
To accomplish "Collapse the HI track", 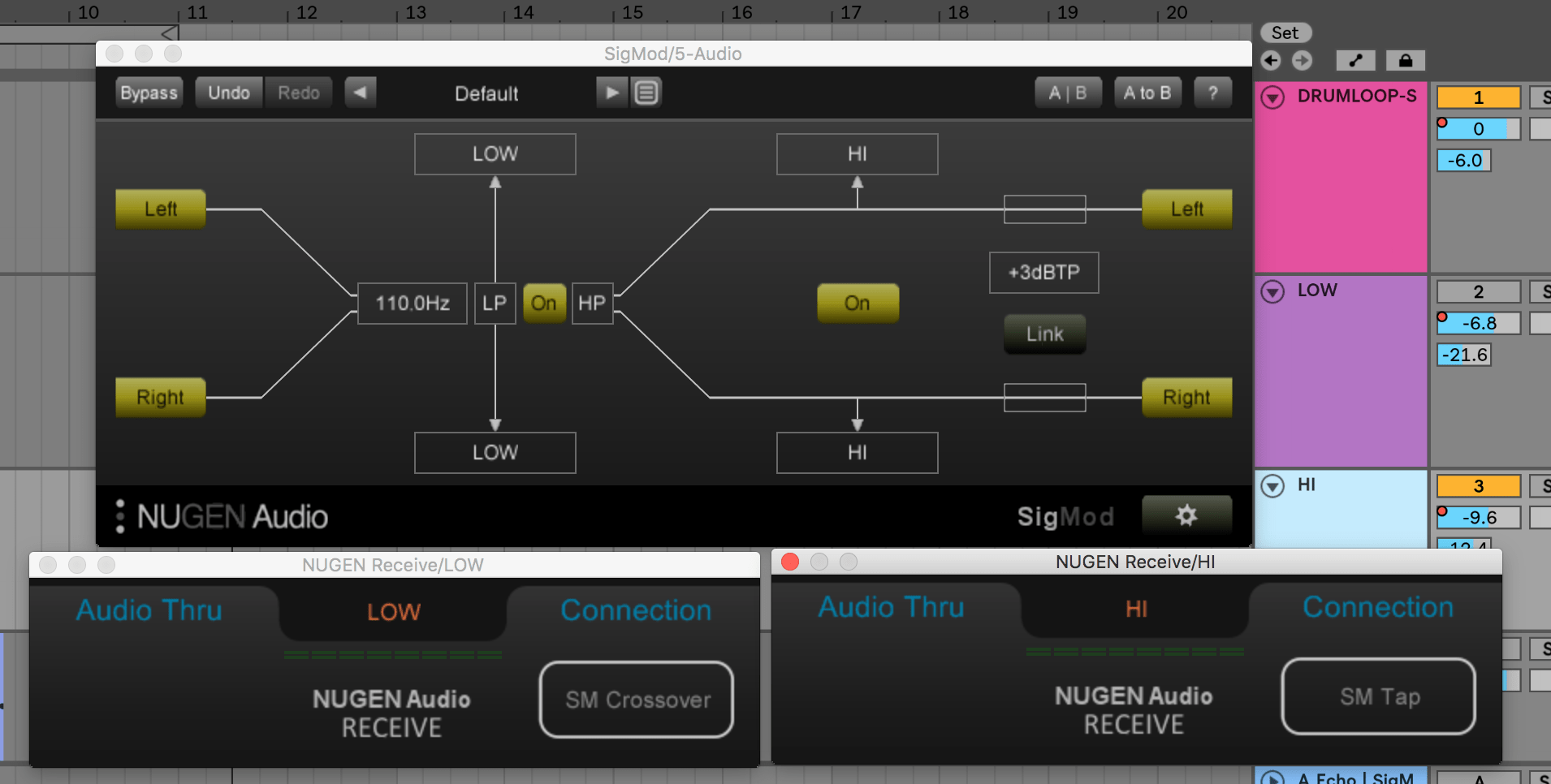I will [x=1272, y=486].
